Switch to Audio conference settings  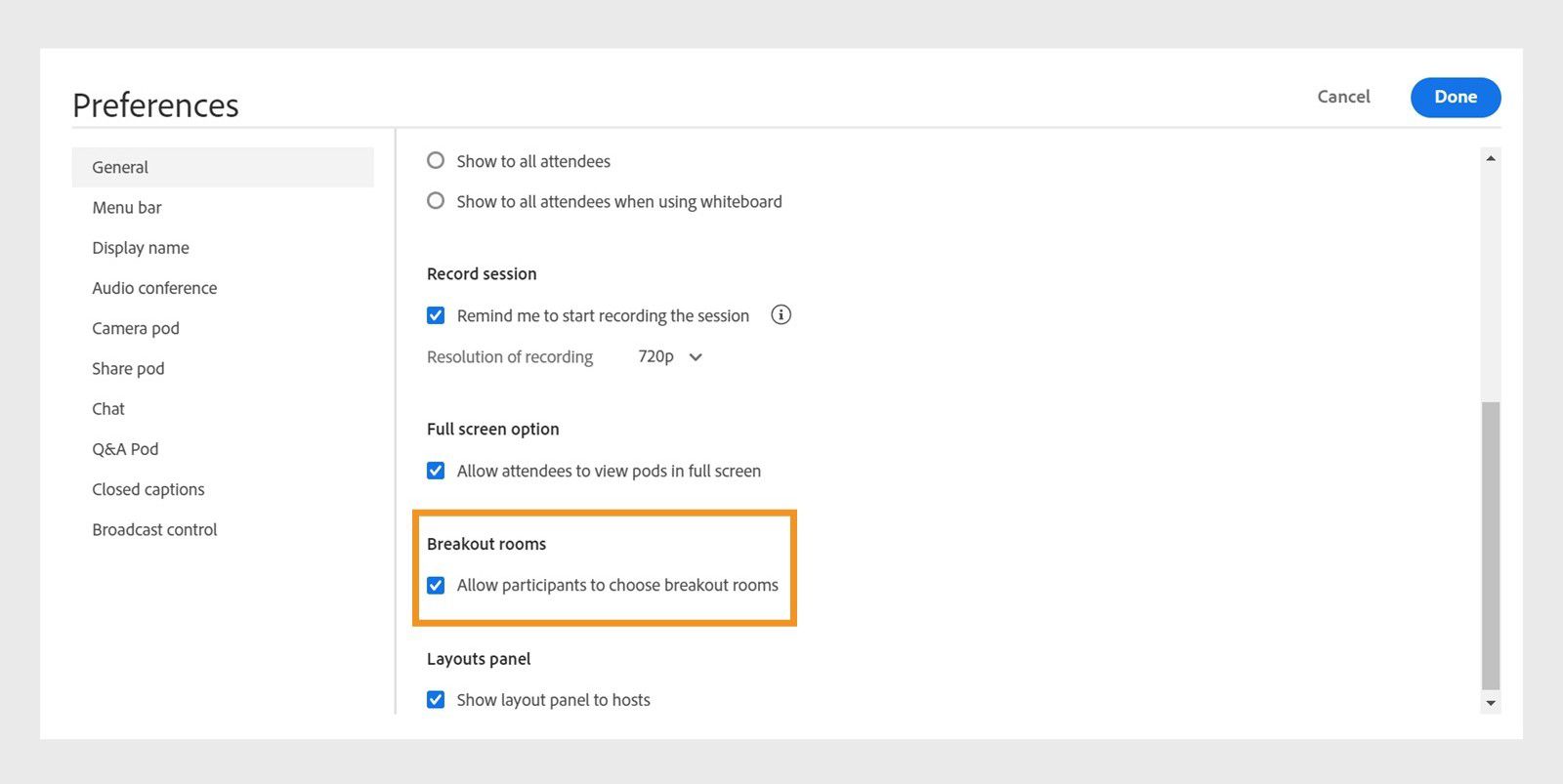tap(154, 288)
